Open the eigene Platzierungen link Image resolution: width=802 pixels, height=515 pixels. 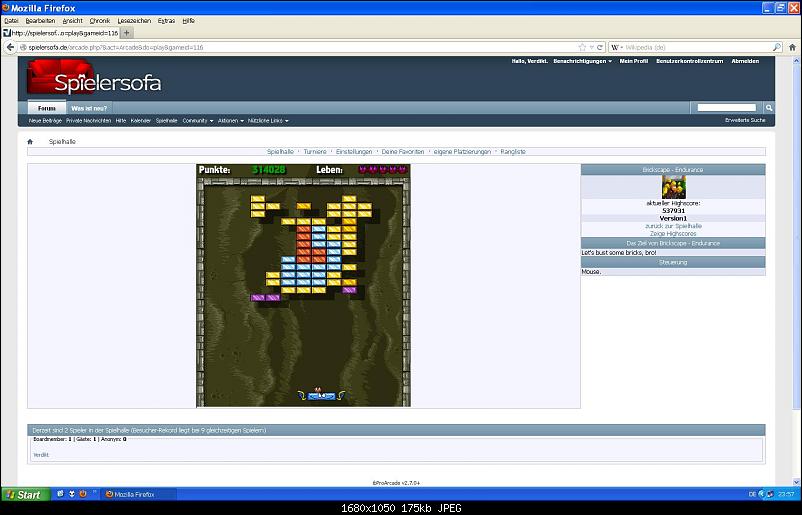tap(462, 152)
